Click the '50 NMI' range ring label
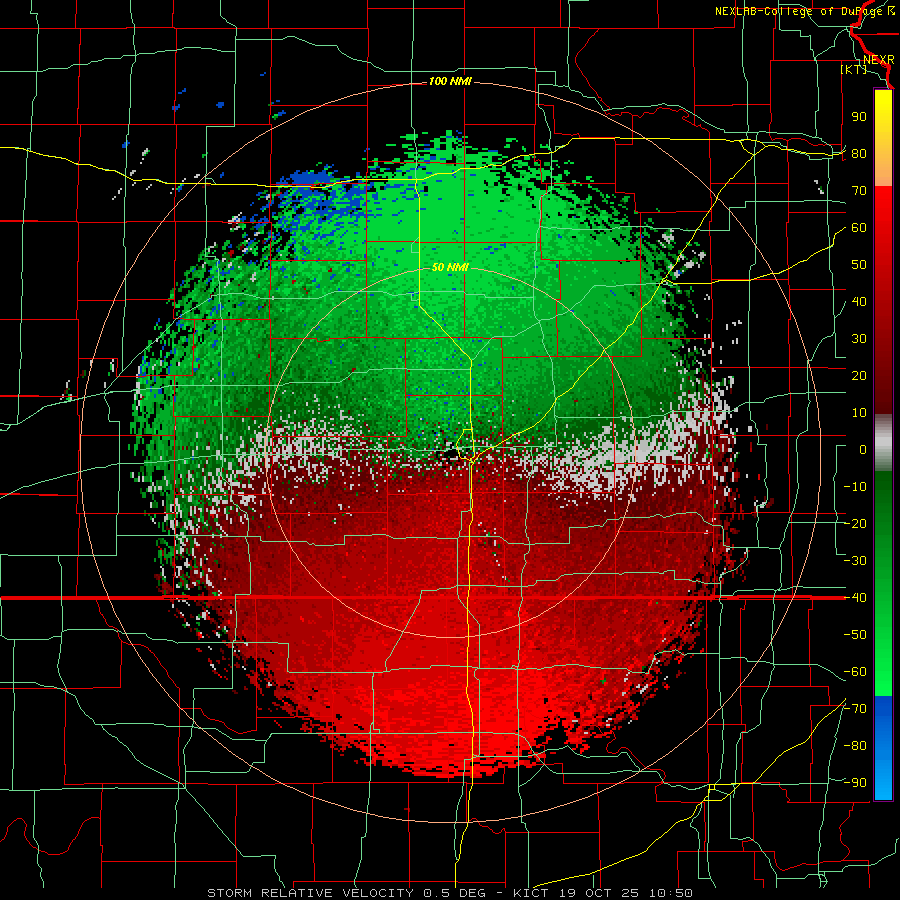 (x=450, y=267)
